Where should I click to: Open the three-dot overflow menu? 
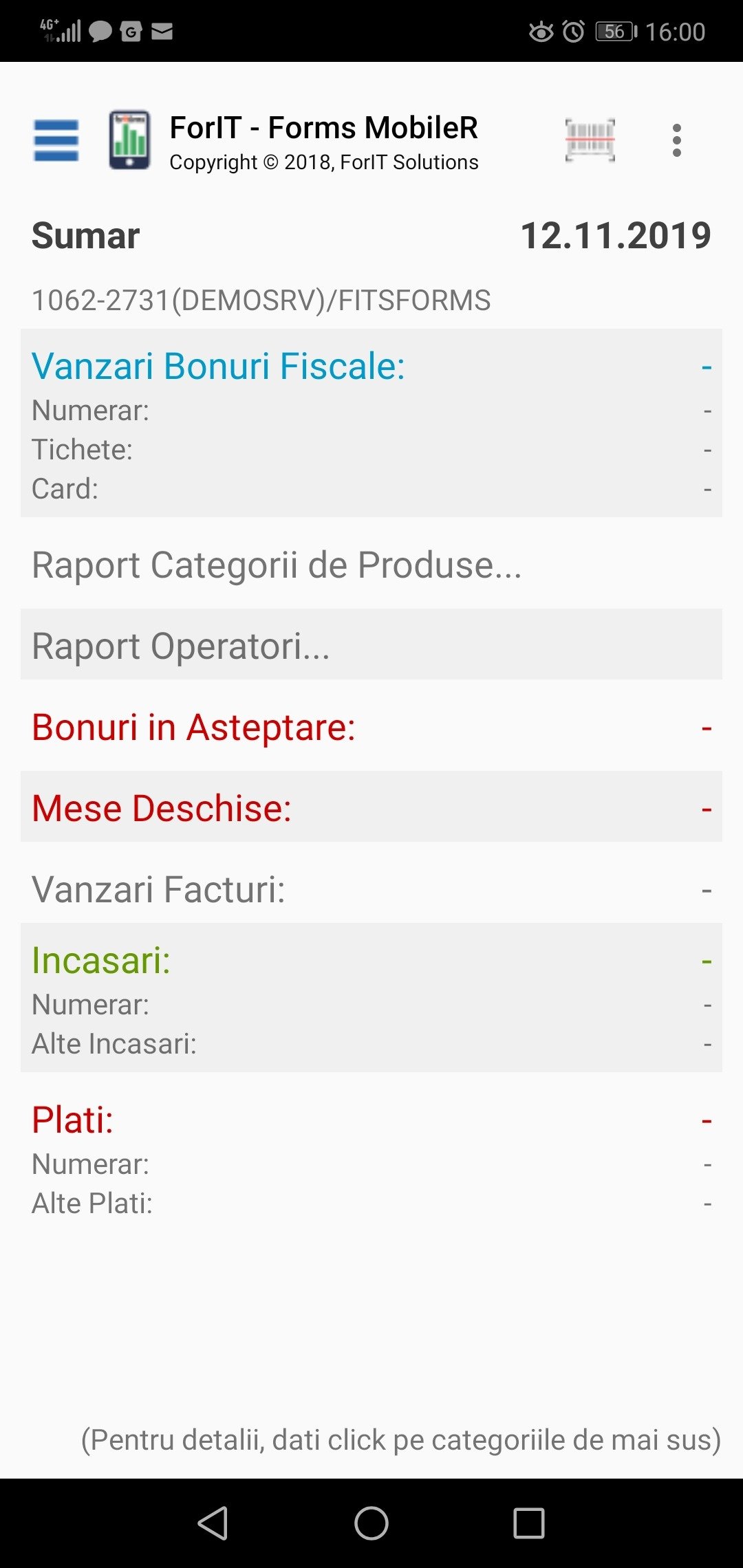pos(677,140)
